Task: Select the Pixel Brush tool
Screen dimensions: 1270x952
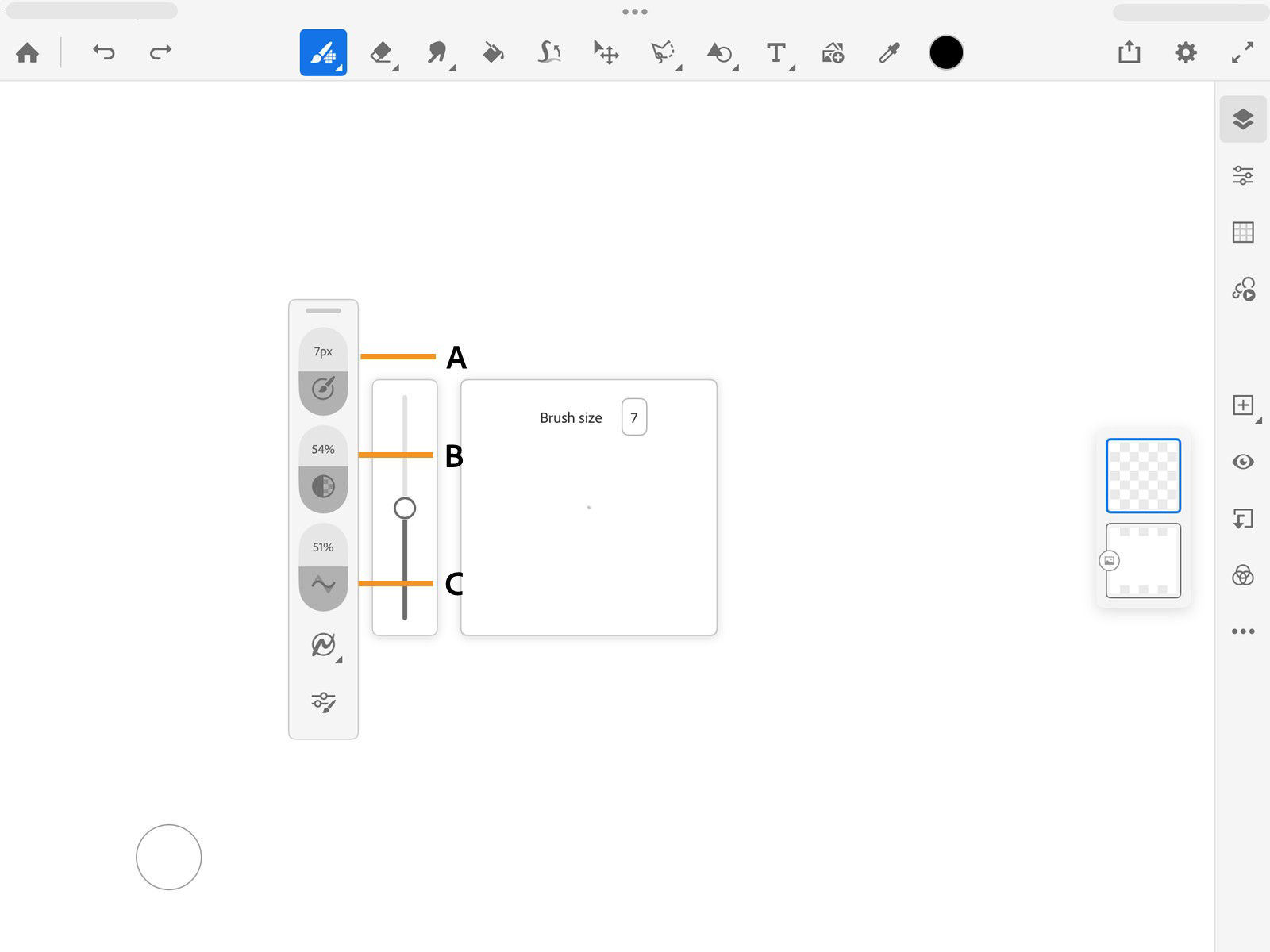Action: (x=323, y=52)
